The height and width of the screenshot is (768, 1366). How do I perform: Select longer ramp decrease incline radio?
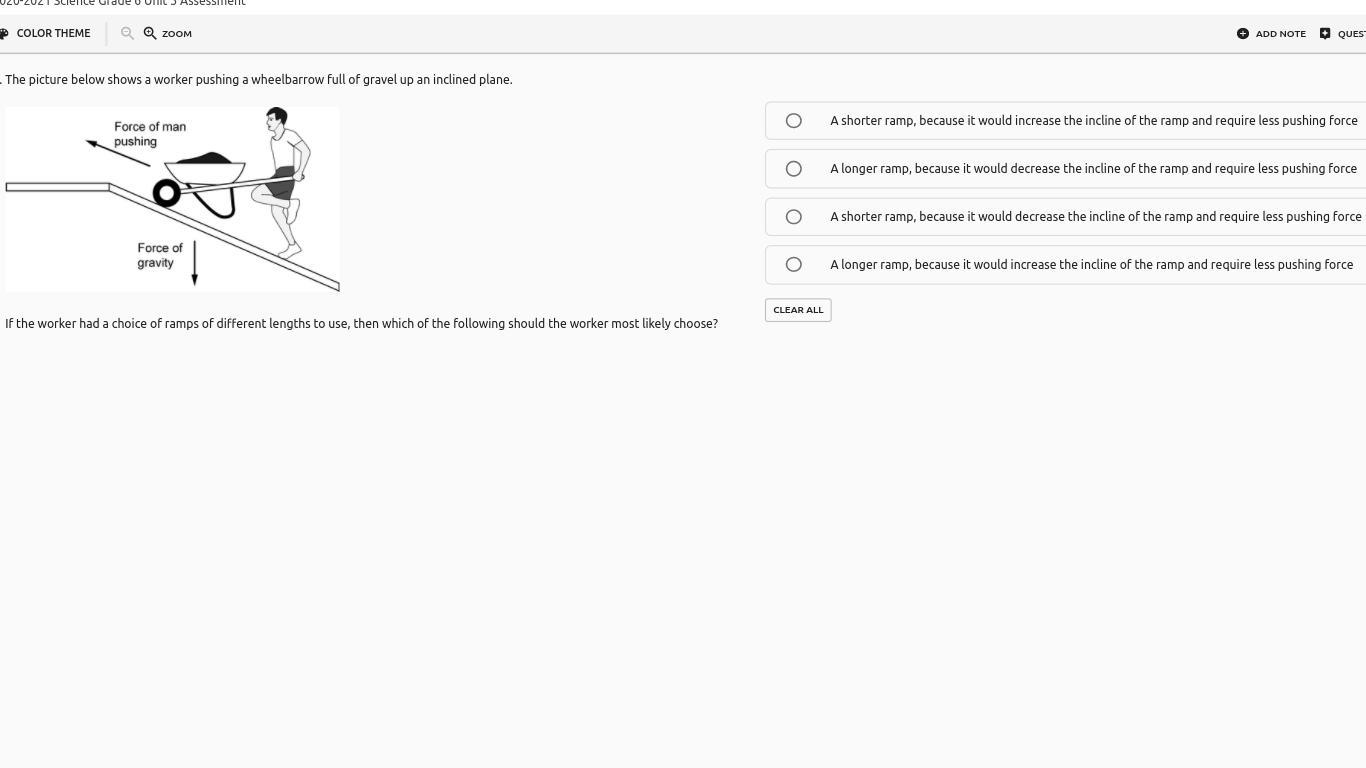[x=794, y=169]
